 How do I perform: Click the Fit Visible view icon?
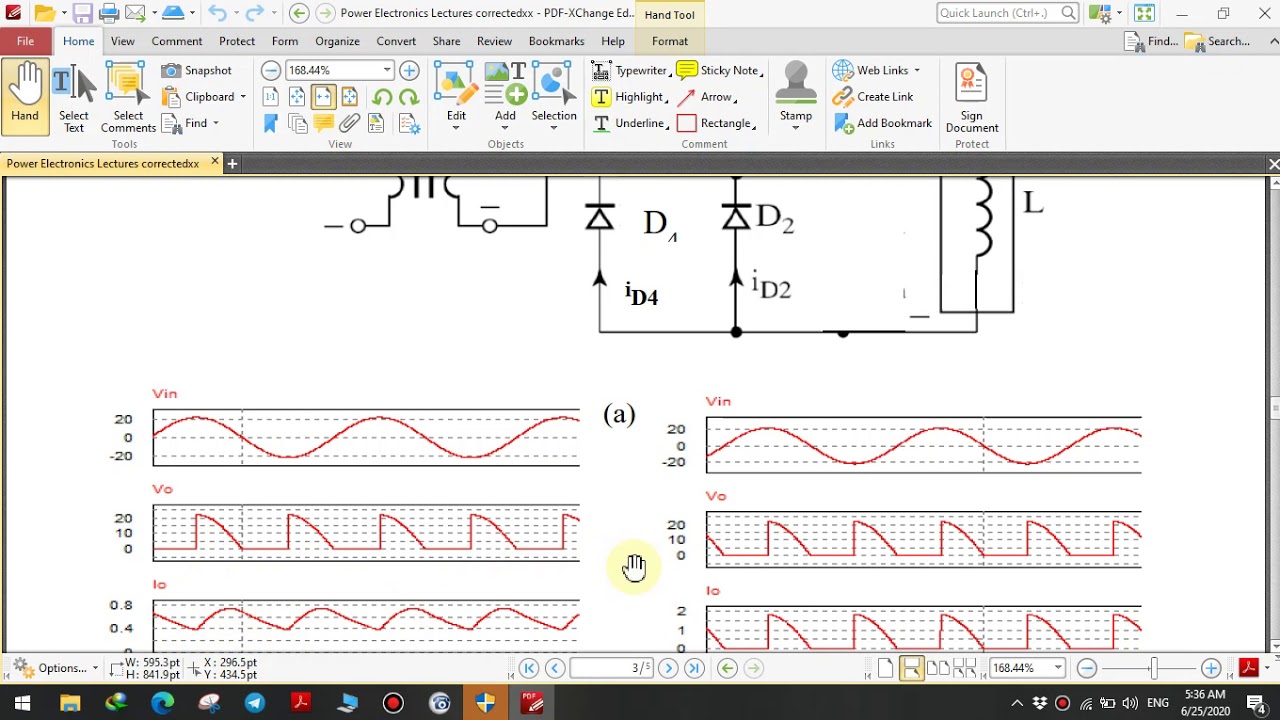click(349, 97)
